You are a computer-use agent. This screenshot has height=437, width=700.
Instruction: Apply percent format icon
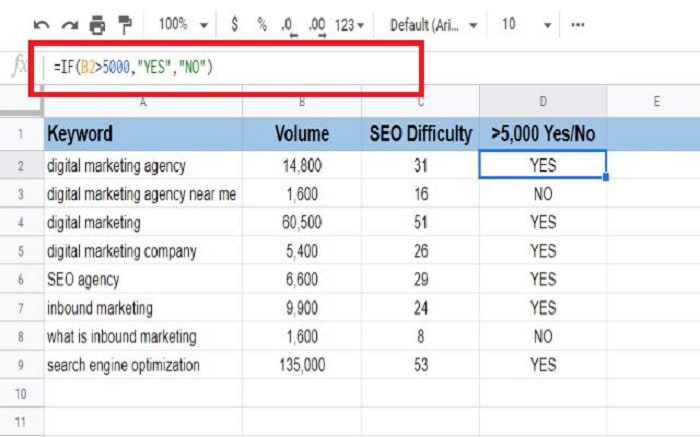pos(262,24)
